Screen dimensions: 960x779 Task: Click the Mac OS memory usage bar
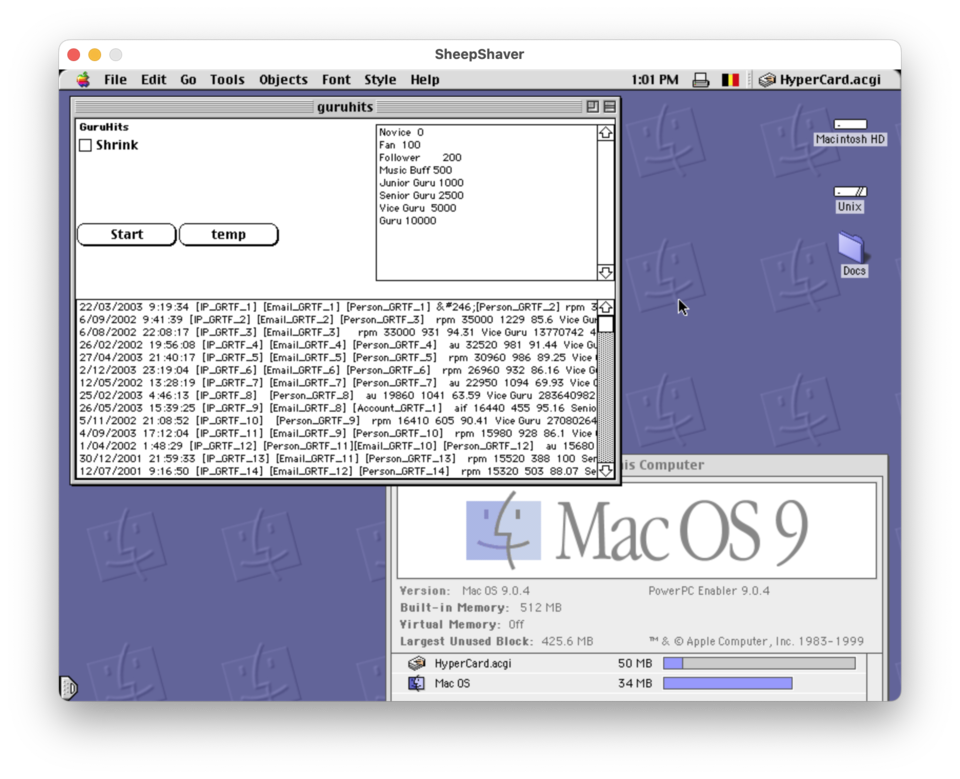coord(728,683)
